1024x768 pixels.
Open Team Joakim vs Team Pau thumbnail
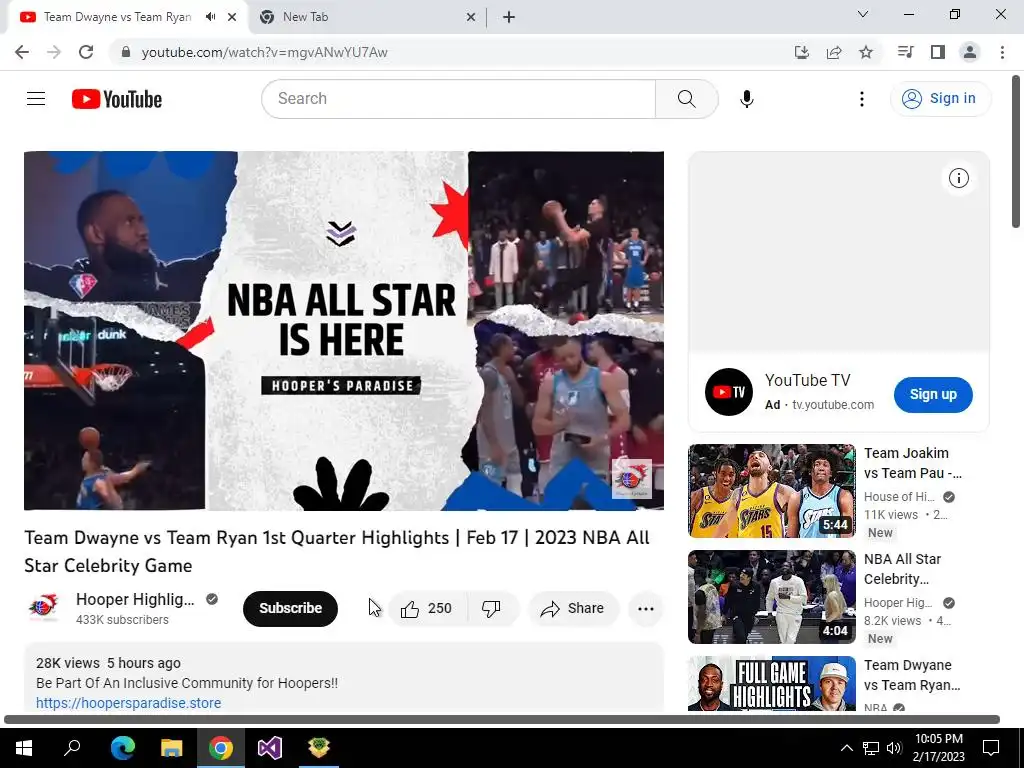771,490
